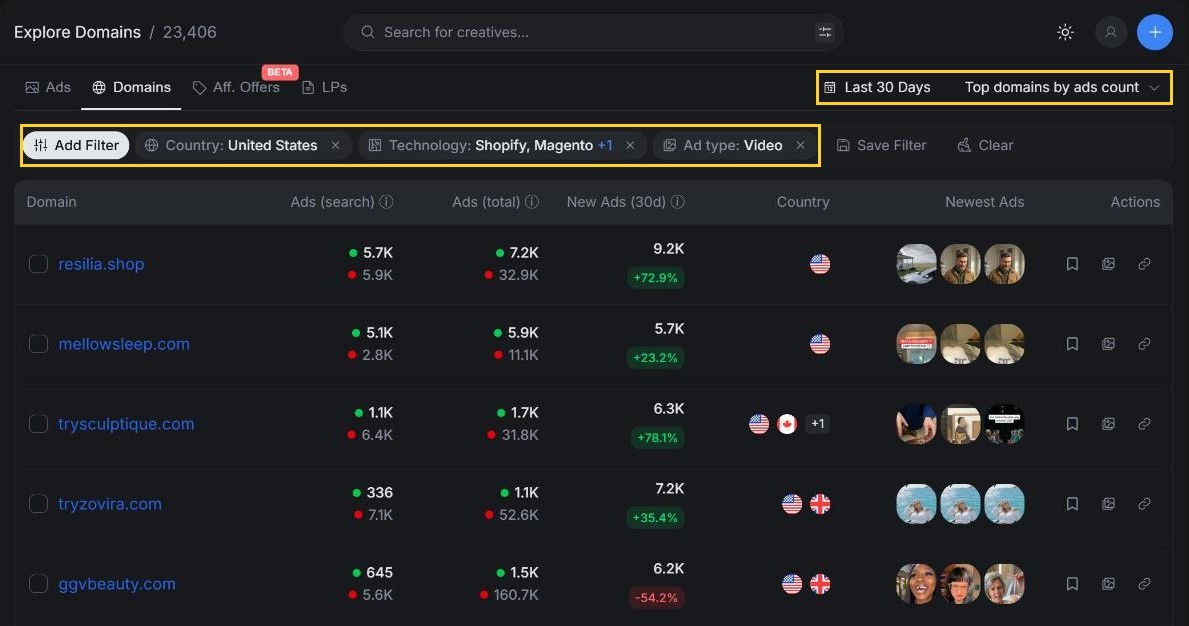Select the trysculptique.com row checkbox

(x=38, y=424)
